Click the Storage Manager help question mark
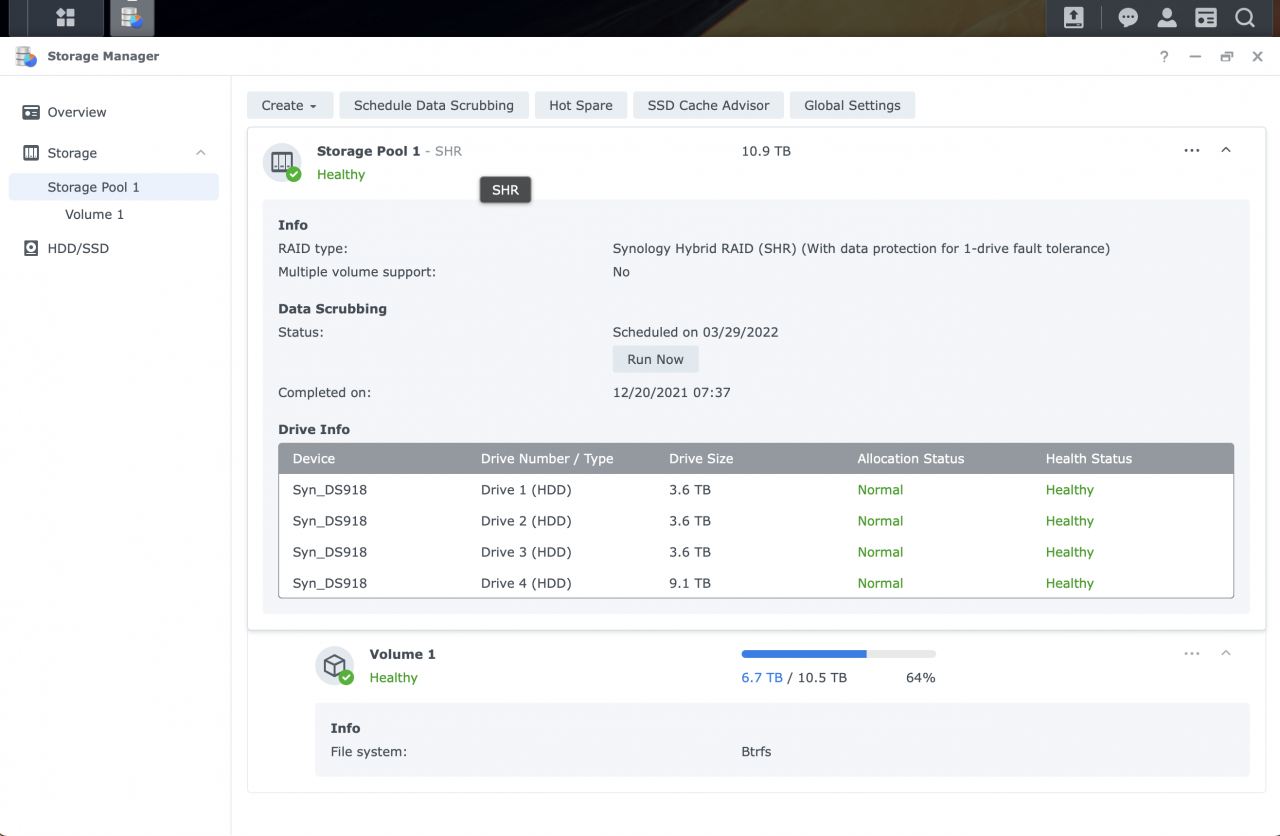This screenshot has height=836, width=1280. [x=1163, y=57]
